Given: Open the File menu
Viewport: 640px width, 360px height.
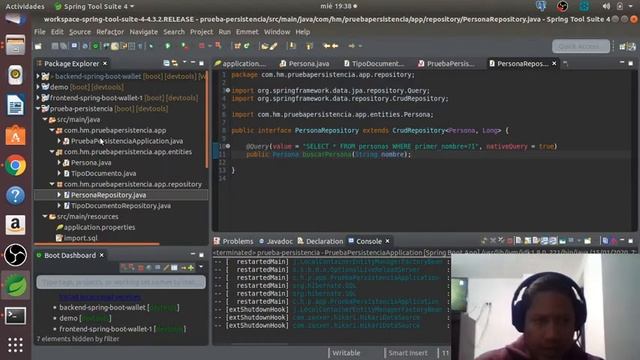Looking at the screenshot, I should tap(40, 32).
